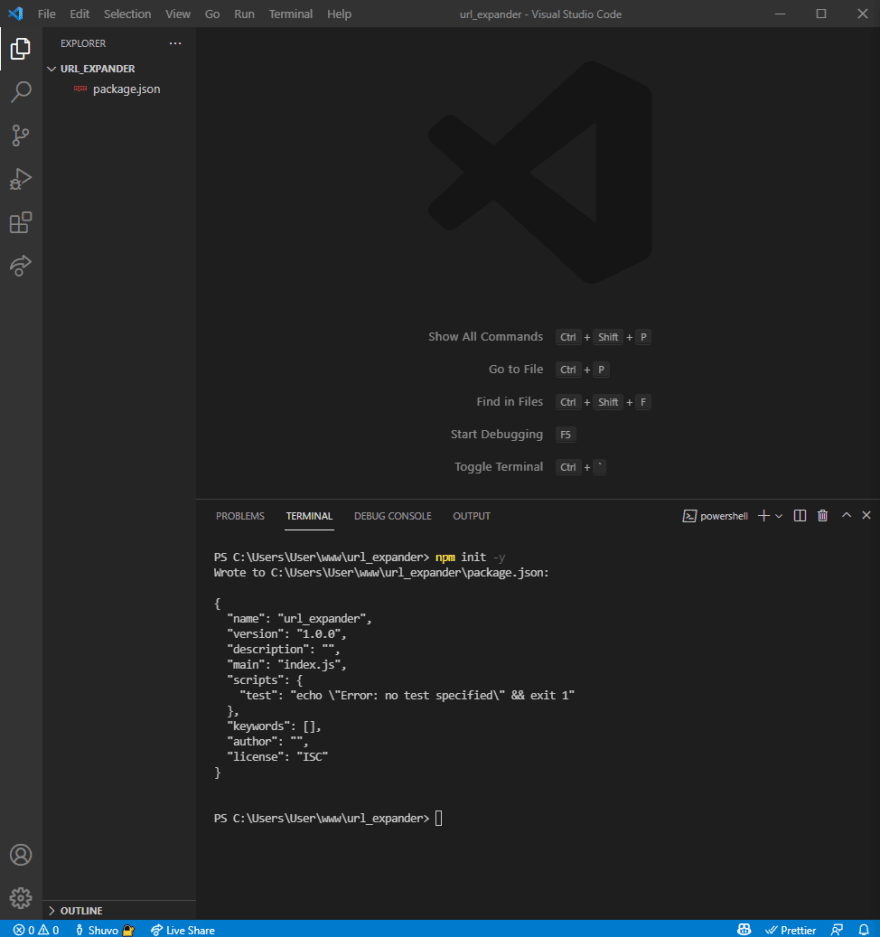Close the terminal panel
This screenshot has height=937, width=880.
tap(866, 515)
